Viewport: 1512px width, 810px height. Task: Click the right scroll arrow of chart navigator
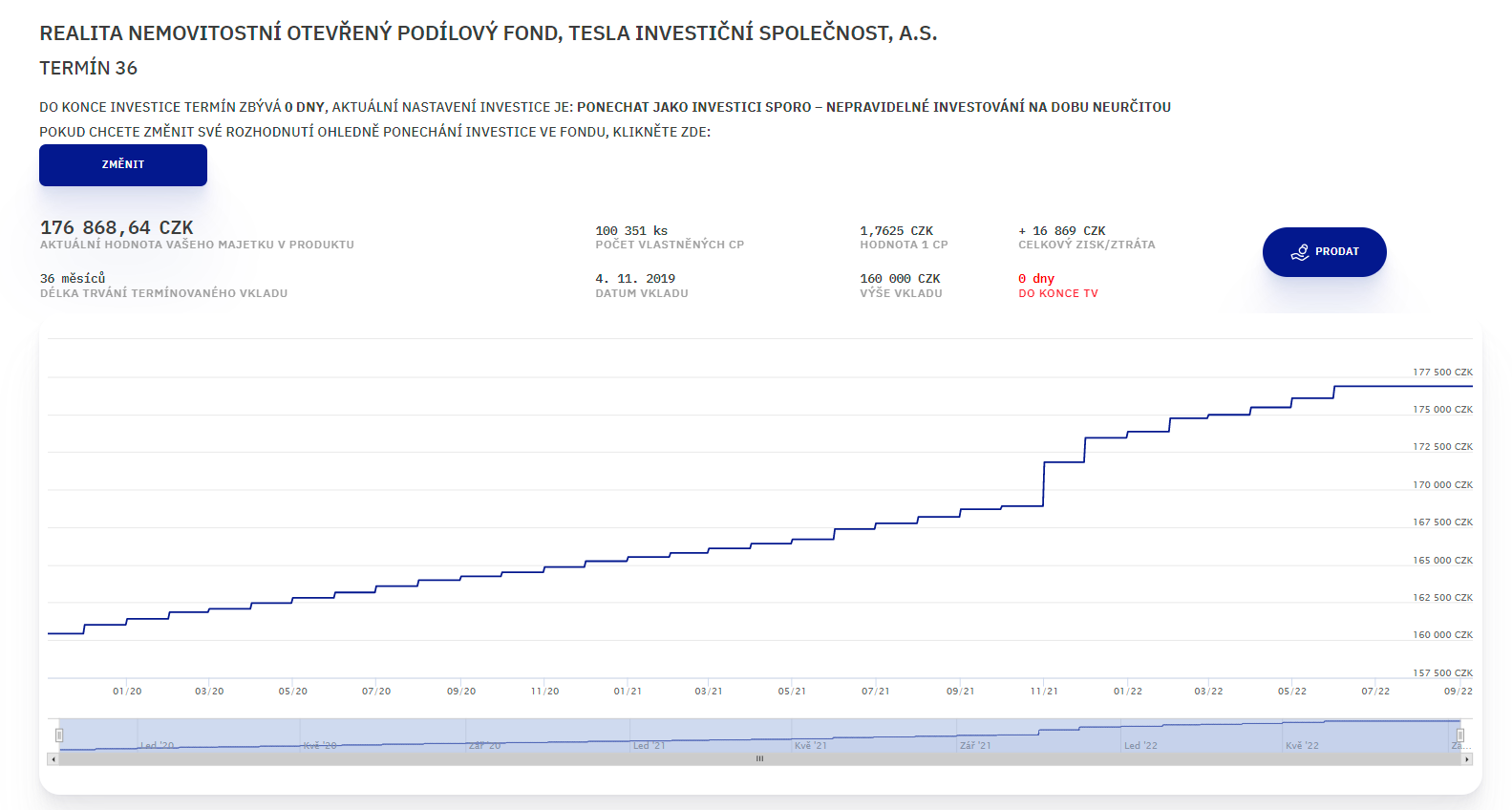pos(1466,759)
